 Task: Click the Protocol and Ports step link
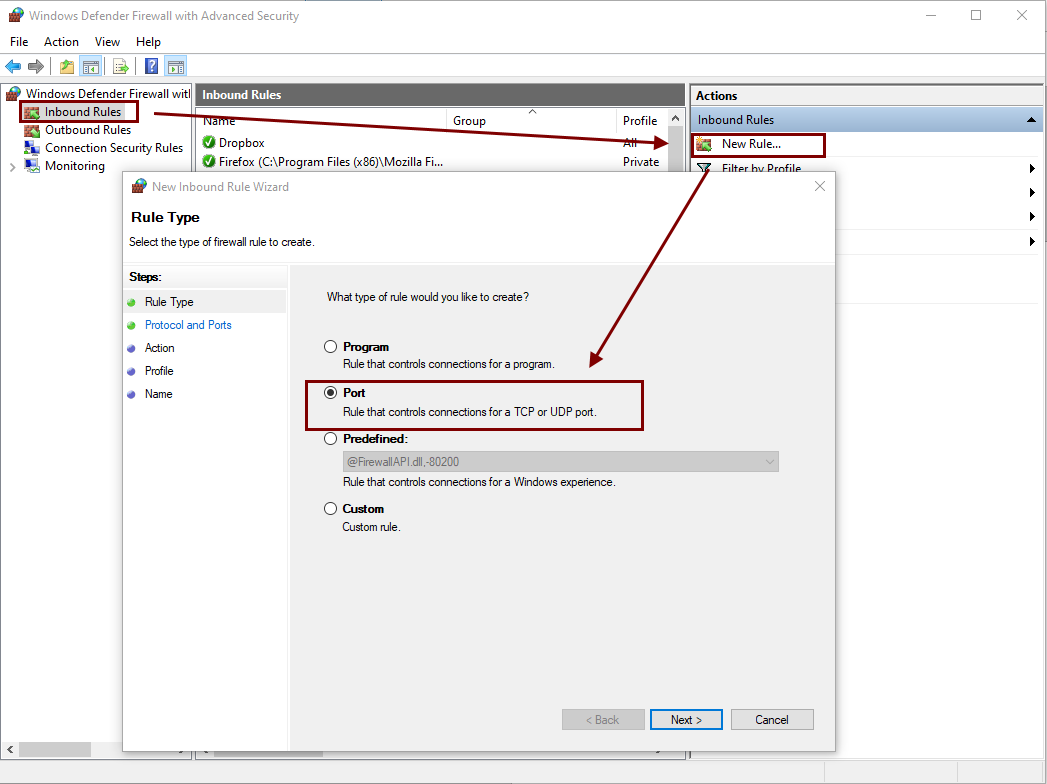coord(188,325)
